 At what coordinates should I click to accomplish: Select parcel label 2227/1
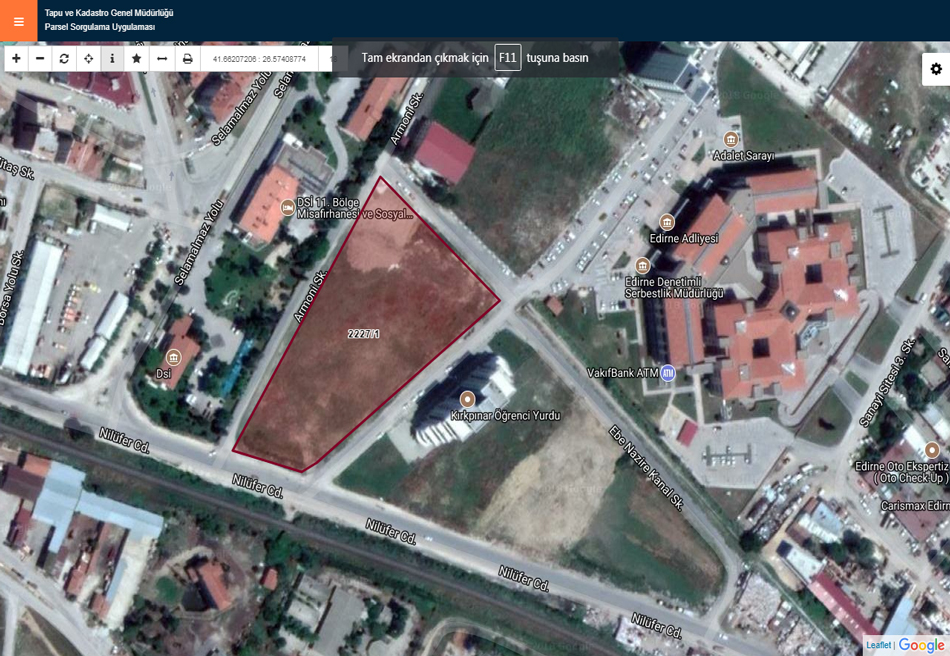point(364,334)
